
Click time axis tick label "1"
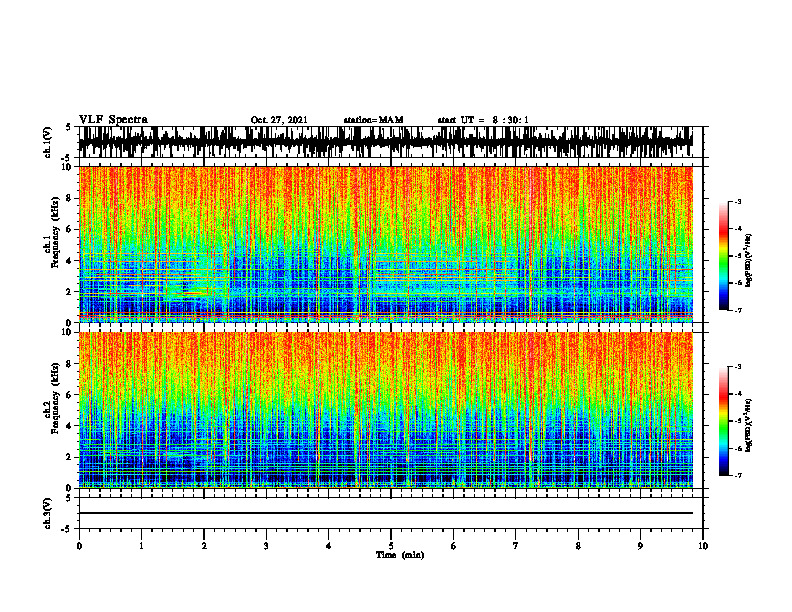coord(141,546)
